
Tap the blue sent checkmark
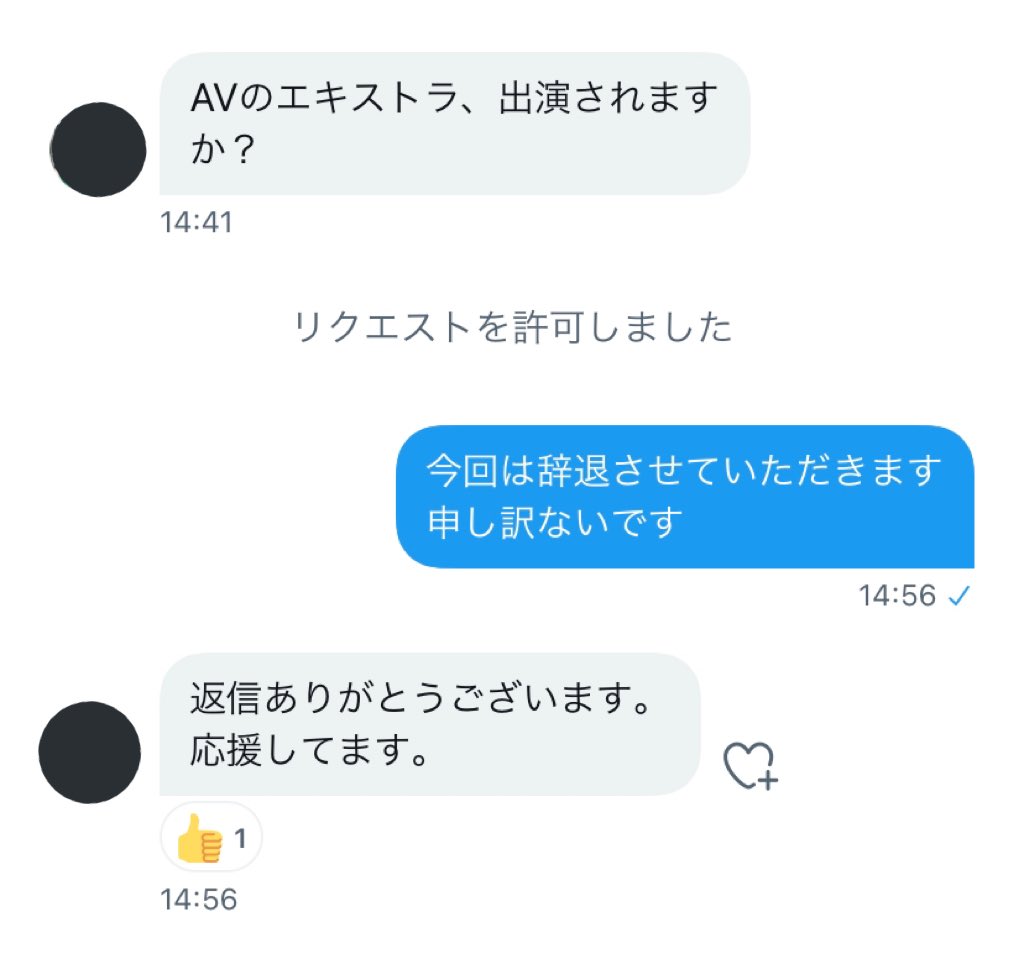(x=959, y=596)
